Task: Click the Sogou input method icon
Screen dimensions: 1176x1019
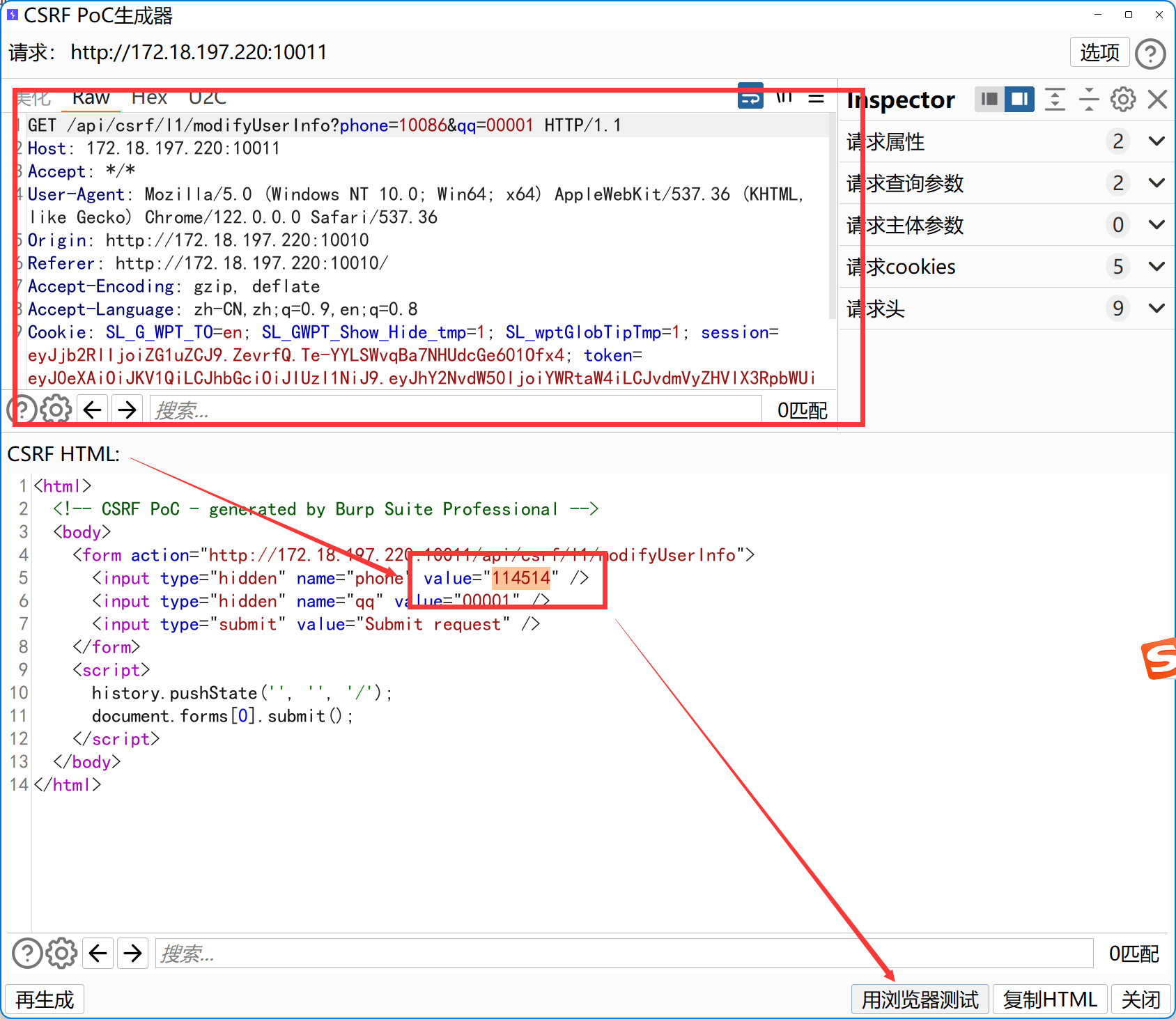Action: coord(1159,658)
